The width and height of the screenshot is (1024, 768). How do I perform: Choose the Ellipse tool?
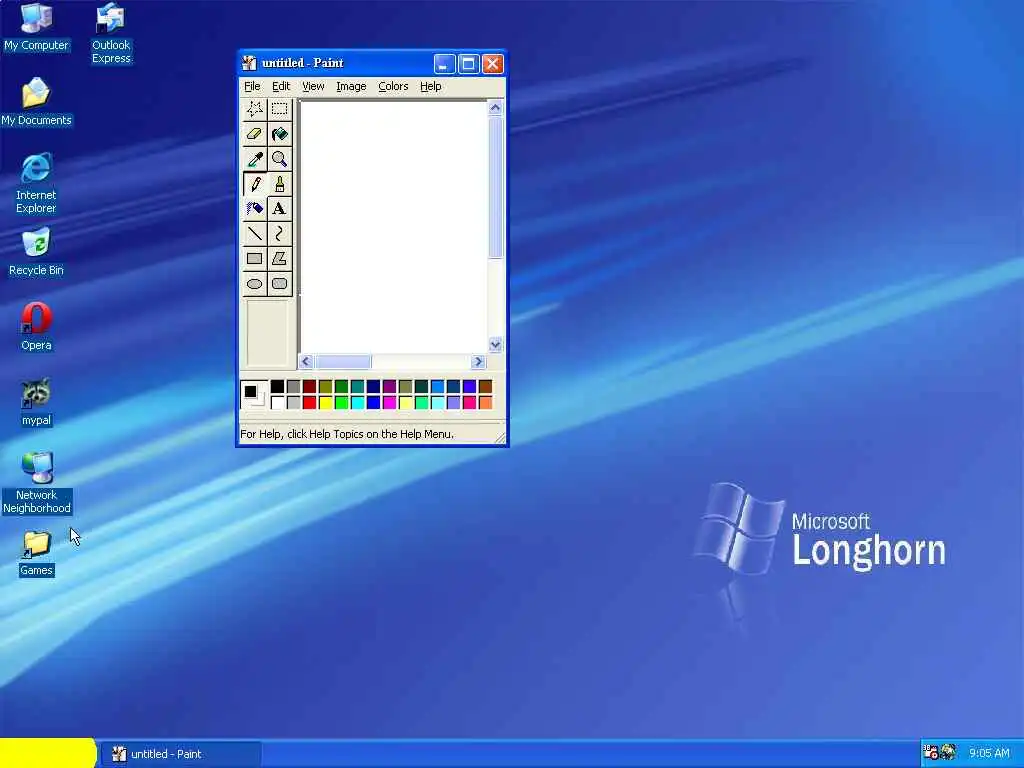[x=255, y=283]
